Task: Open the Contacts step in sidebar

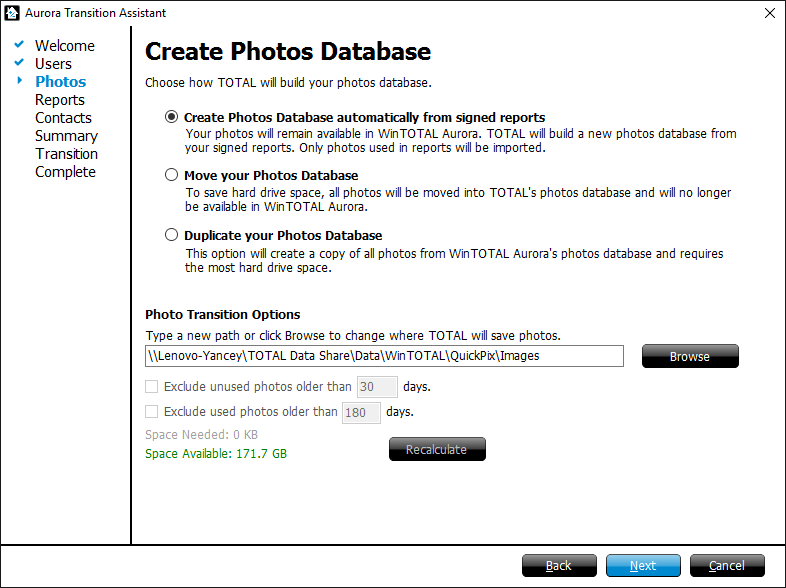Action: coord(63,118)
